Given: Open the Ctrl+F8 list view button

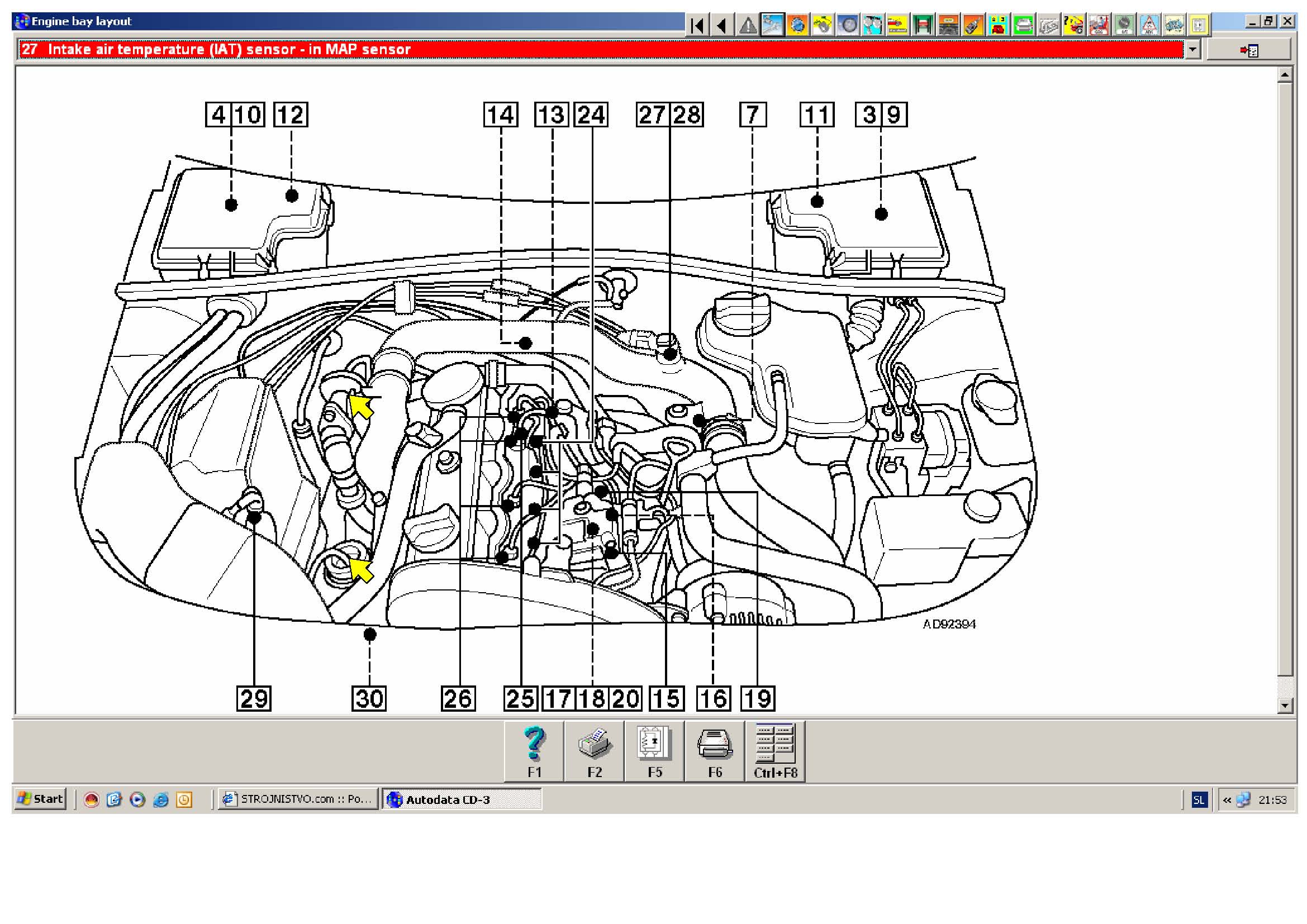Looking at the screenshot, I should tap(776, 751).
